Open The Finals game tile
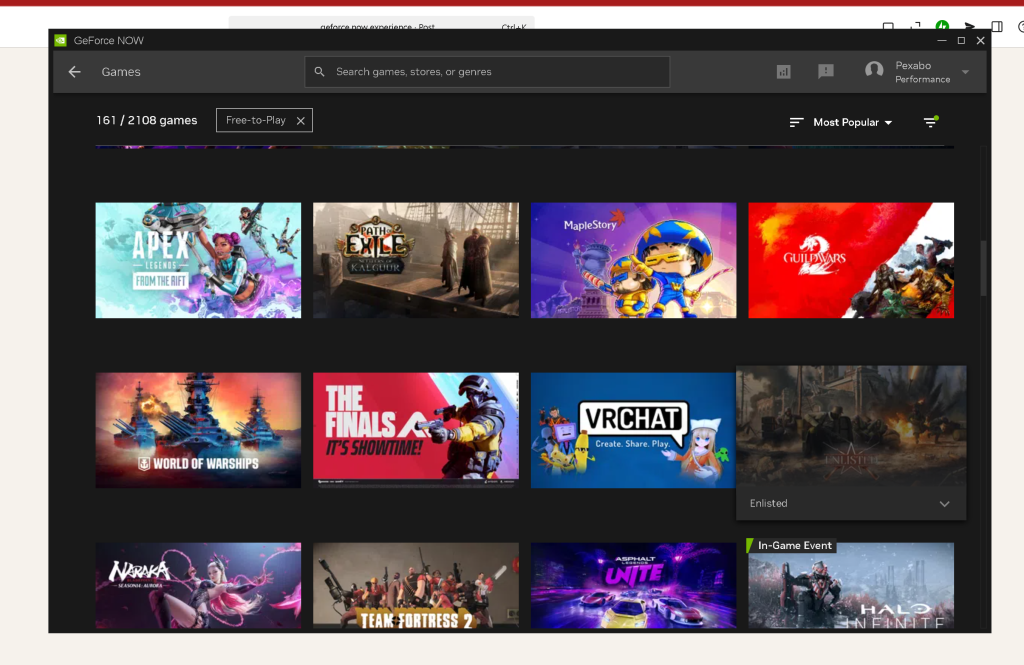 [416, 430]
